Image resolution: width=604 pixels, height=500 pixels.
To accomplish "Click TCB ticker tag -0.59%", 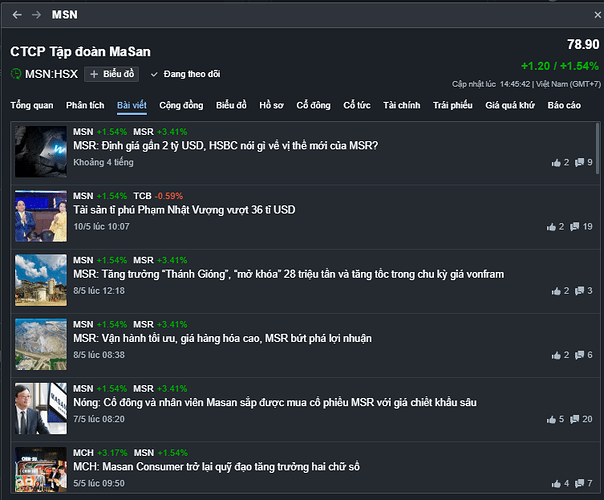I will 158,196.
